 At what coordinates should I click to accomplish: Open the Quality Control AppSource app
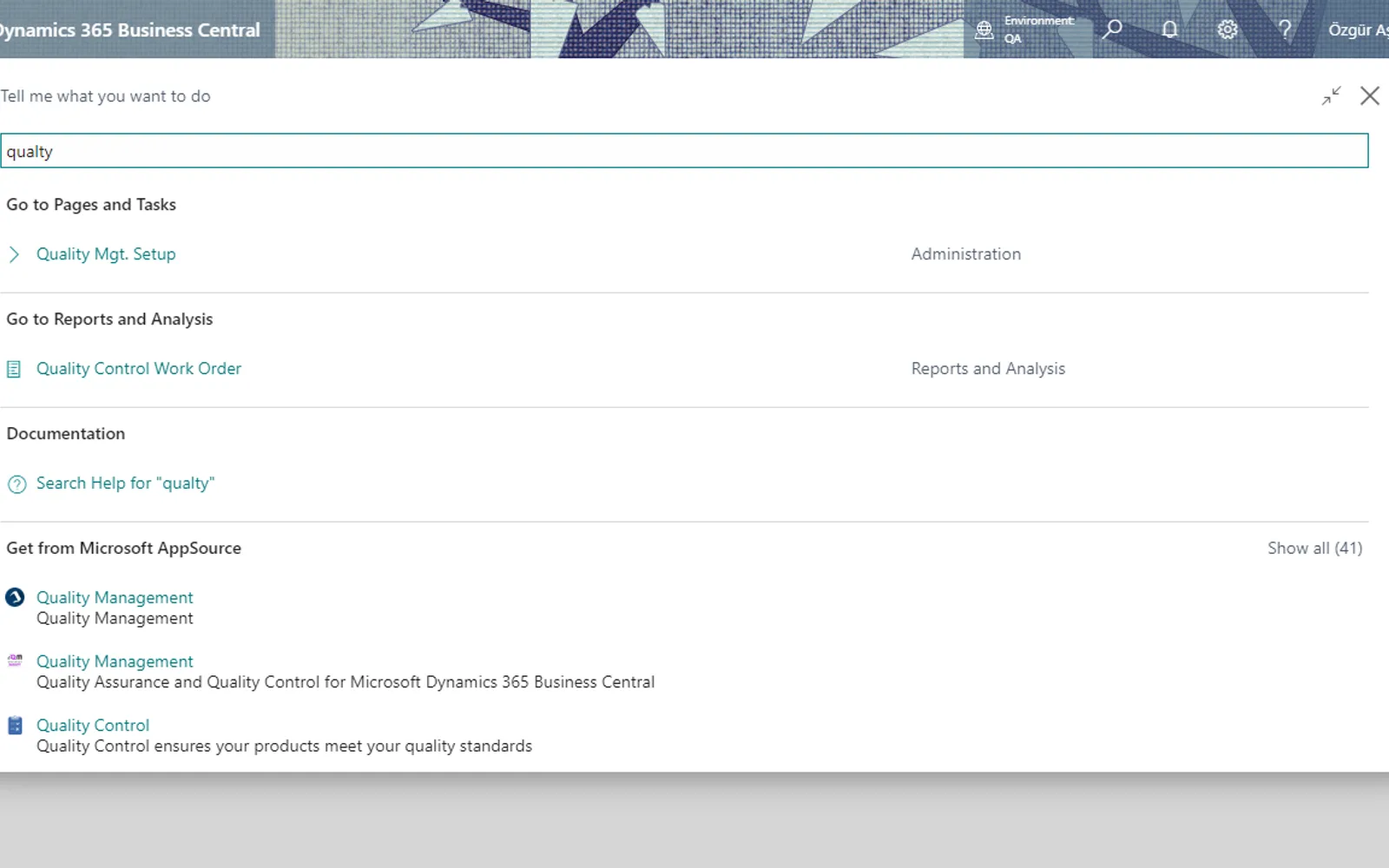(x=93, y=725)
